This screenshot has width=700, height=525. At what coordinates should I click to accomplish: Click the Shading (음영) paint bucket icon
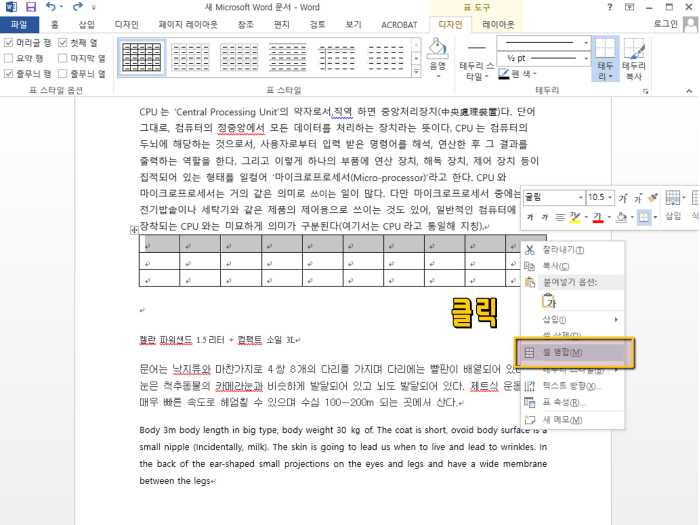[x=437, y=49]
